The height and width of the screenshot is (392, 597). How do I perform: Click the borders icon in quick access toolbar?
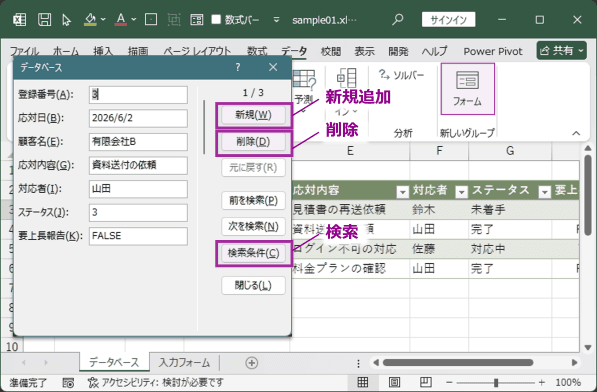(x=151, y=19)
